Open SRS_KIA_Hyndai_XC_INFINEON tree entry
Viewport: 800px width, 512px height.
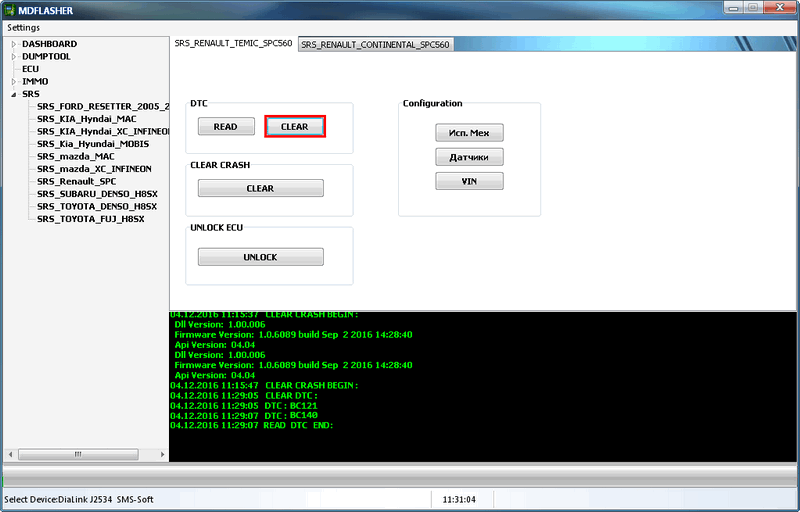click(103, 132)
